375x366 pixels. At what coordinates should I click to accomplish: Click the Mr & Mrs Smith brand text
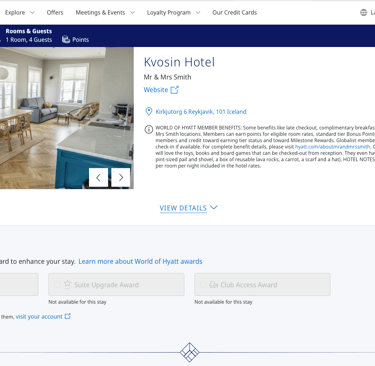point(167,77)
